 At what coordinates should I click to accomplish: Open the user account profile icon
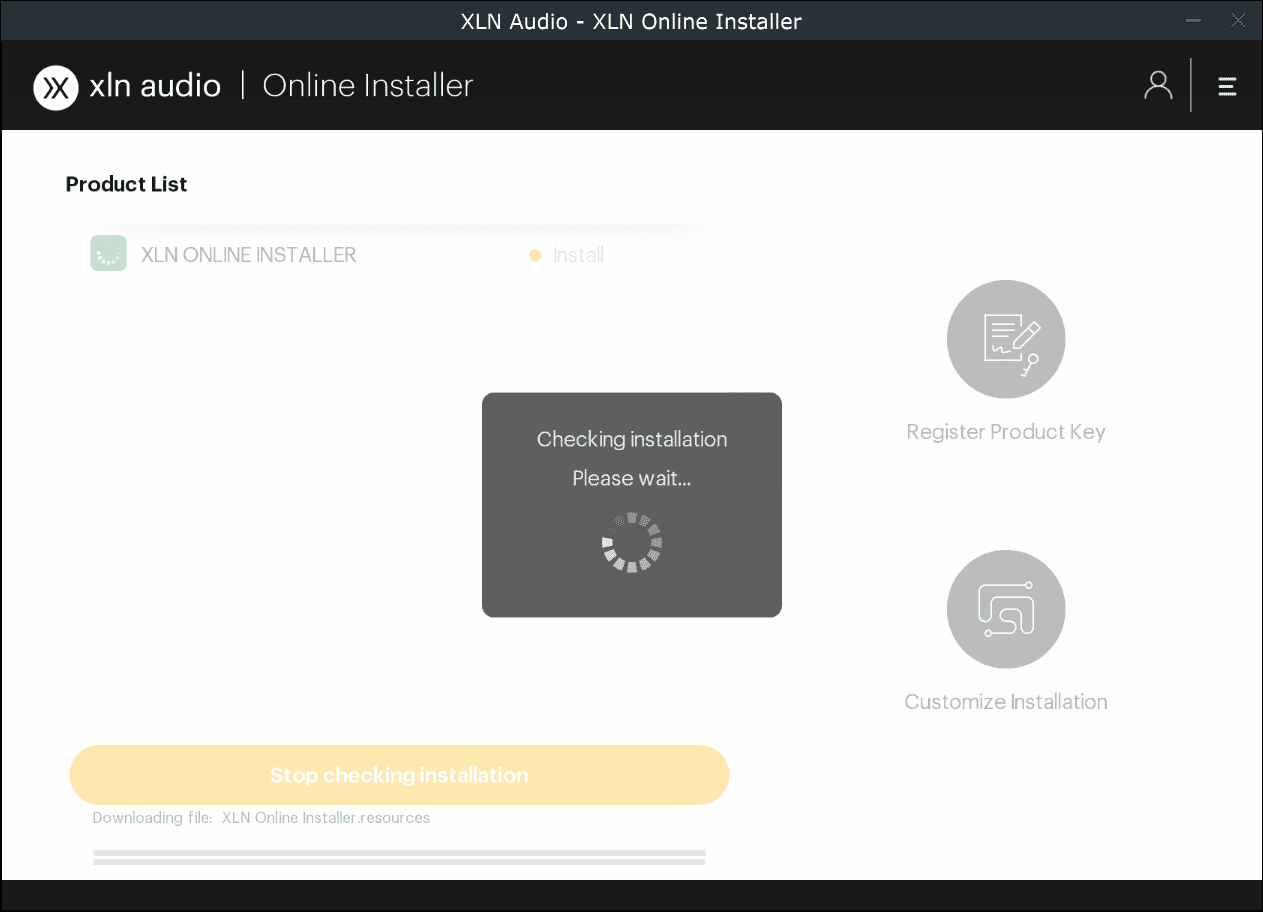tap(1158, 86)
